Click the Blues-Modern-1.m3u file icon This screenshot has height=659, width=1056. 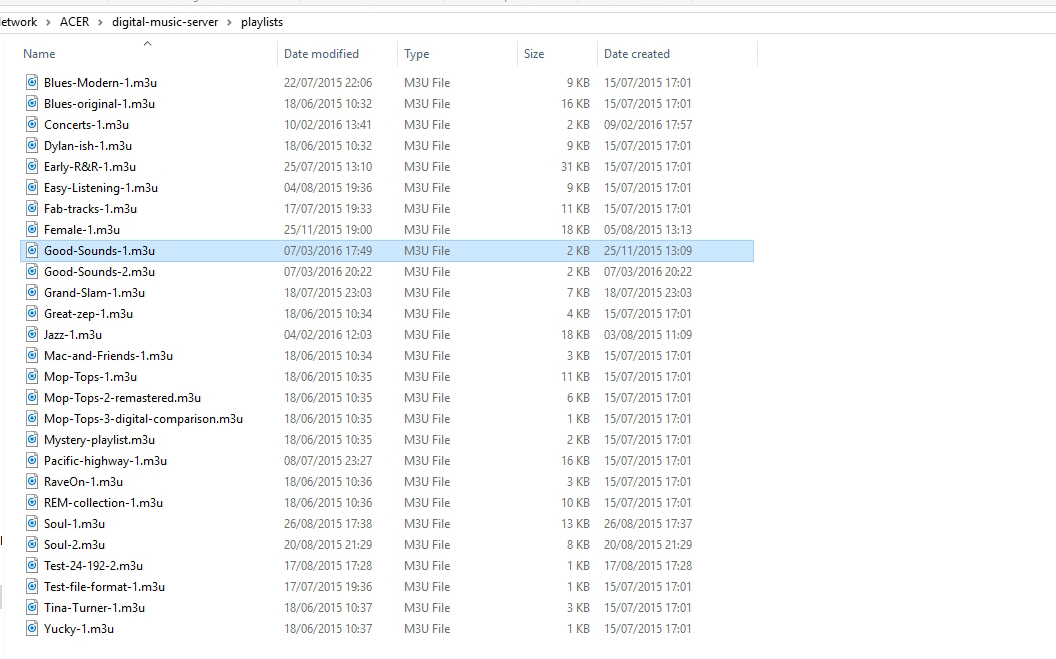click(31, 82)
